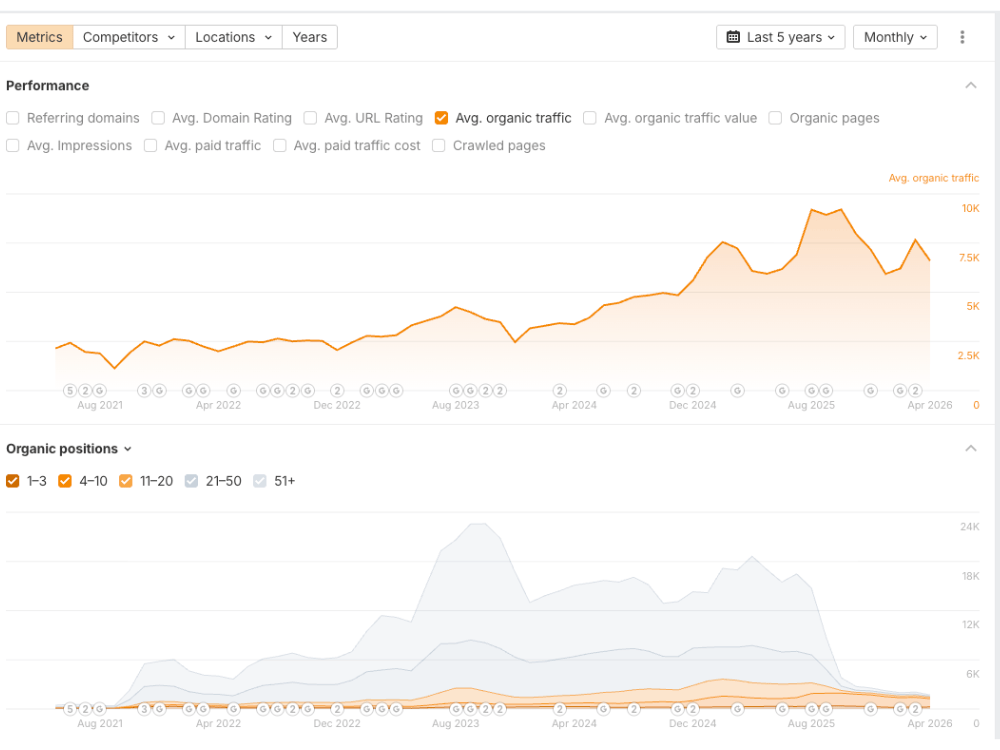Enable the 51+ positions filter
The width and height of the screenshot is (1000, 750).
(259, 481)
